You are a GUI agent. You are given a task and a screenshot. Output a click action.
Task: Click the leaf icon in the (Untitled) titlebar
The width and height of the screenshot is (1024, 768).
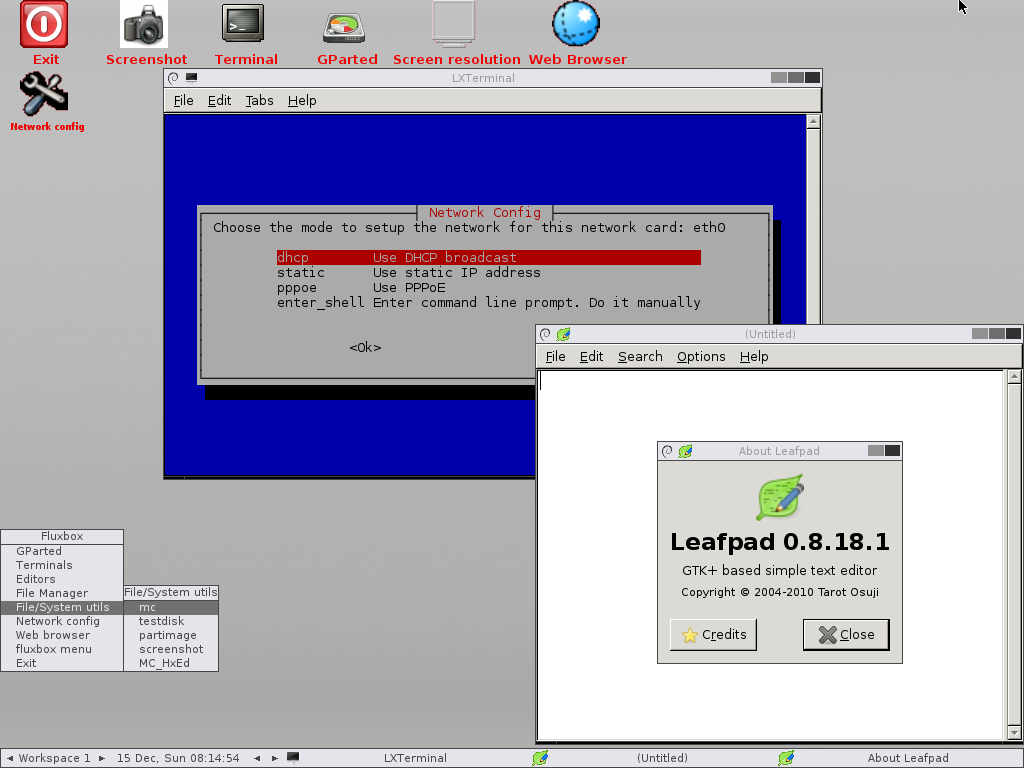pos(564,334)
